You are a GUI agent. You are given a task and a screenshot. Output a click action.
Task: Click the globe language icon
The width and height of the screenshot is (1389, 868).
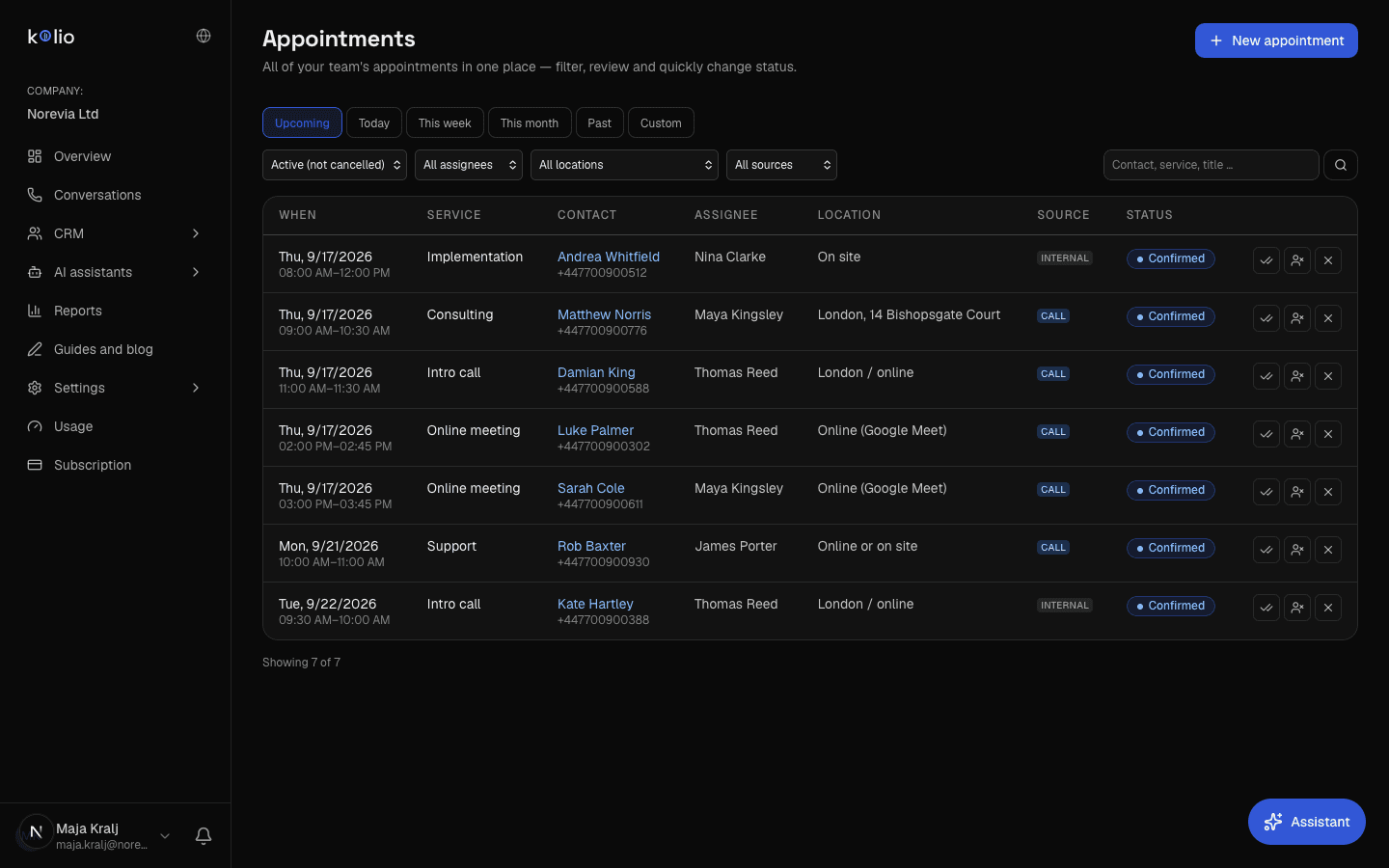204,36
